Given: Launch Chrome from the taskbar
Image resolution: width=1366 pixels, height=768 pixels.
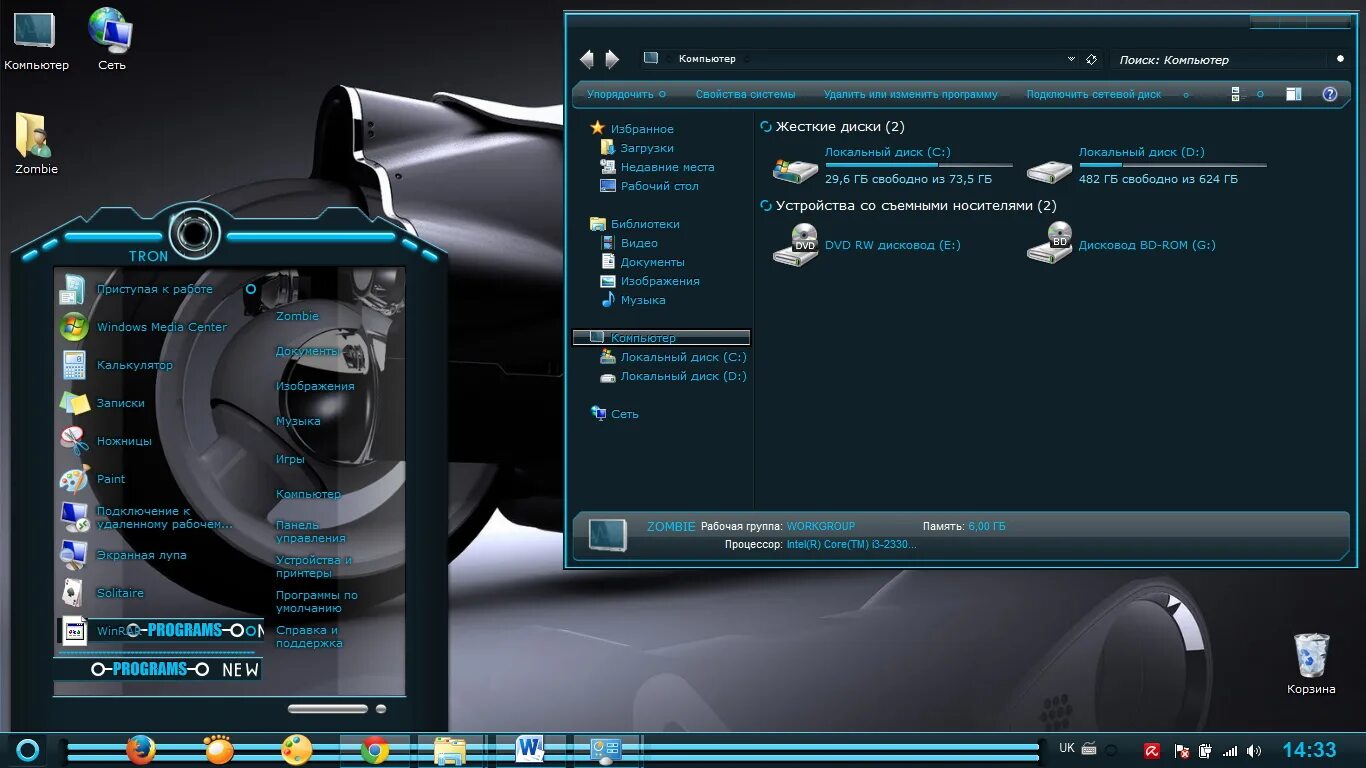Looking at the screenshot, I should 375,750.
